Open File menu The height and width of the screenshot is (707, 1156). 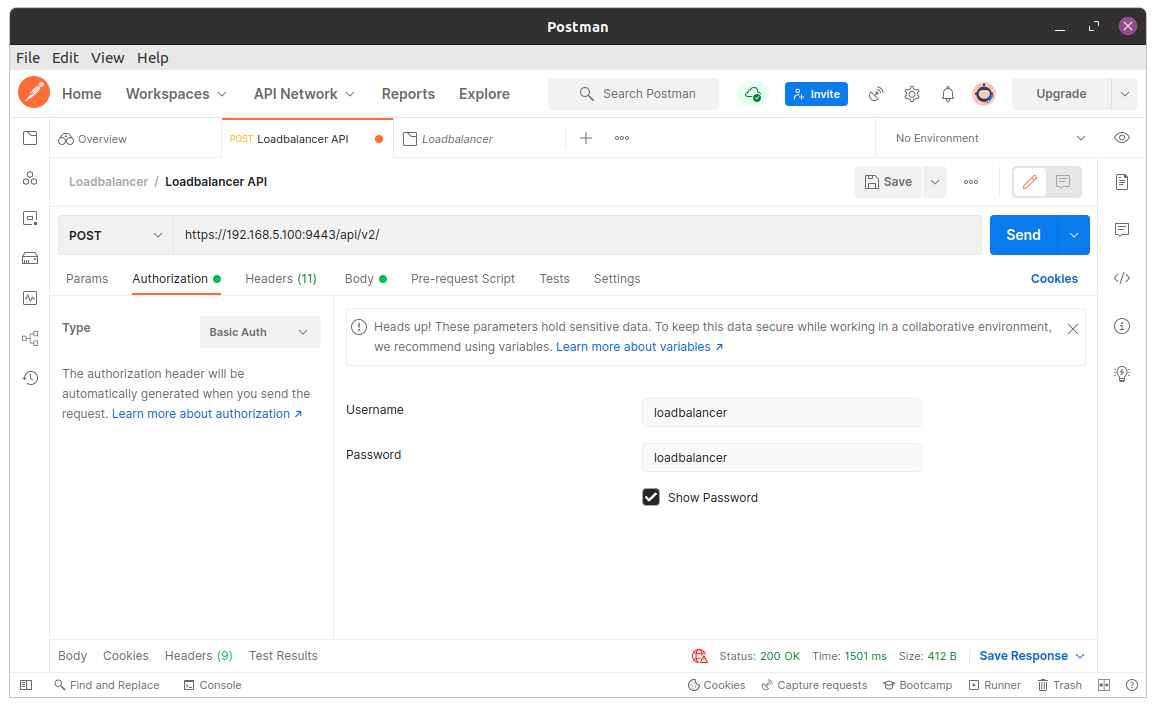(28, 58)
